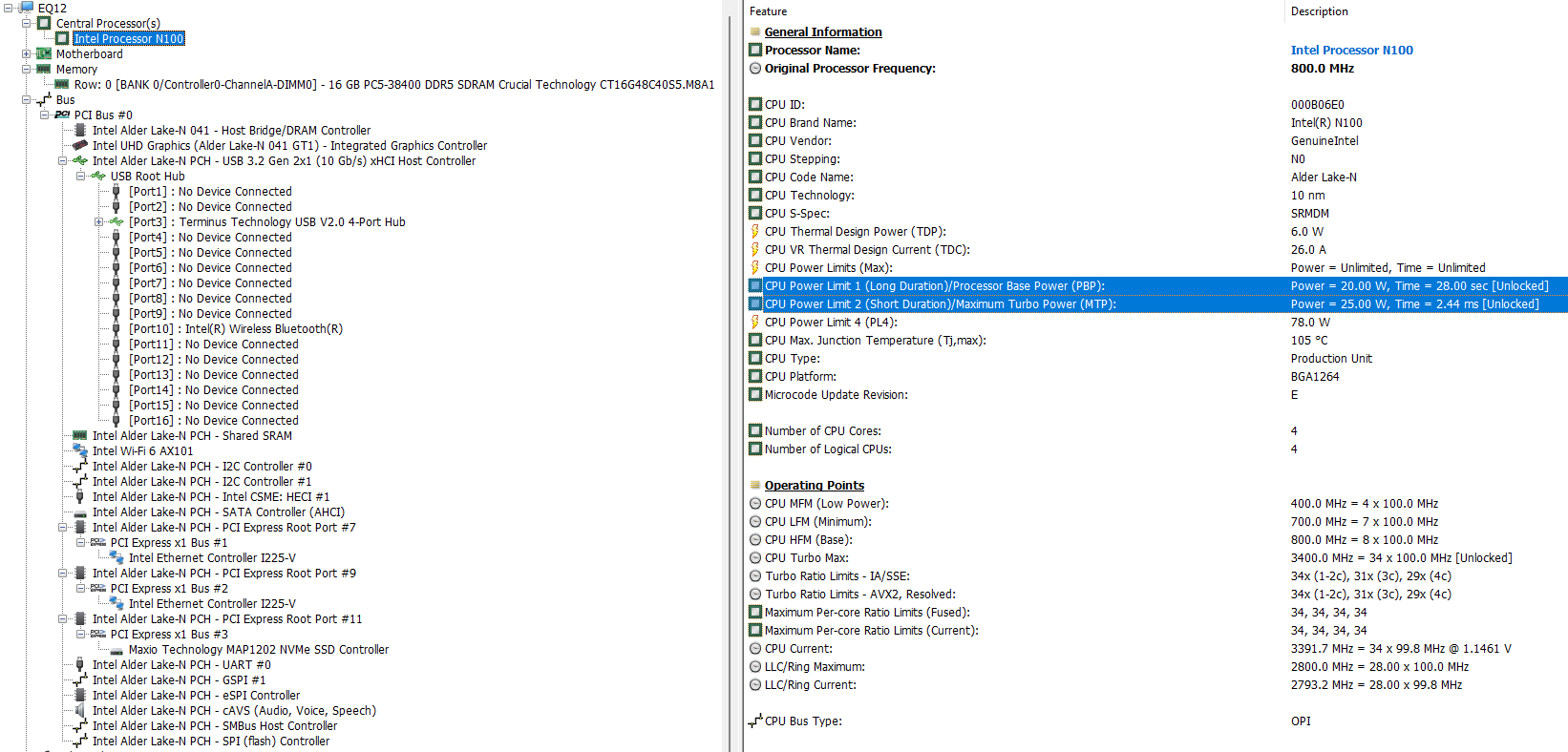Collapse the USB Root Hub node

tap(80, 176)
